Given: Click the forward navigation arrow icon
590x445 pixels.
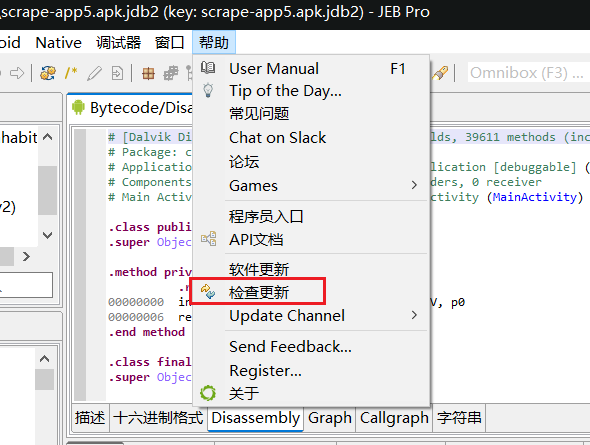Looking at the screenshot, I should (17, 73).
